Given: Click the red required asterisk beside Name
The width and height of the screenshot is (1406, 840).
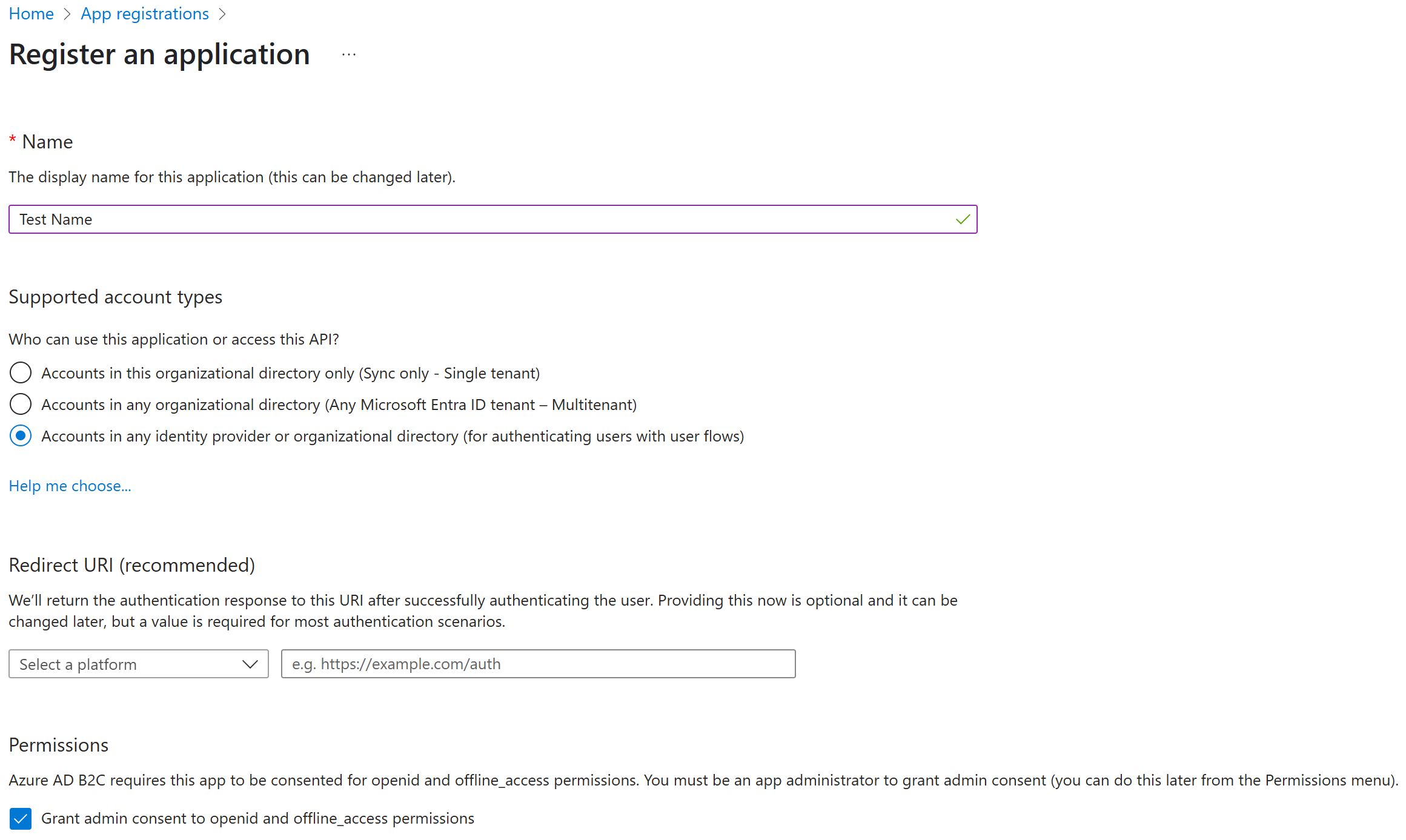Looking at the screenshot, I should (12, 141).
